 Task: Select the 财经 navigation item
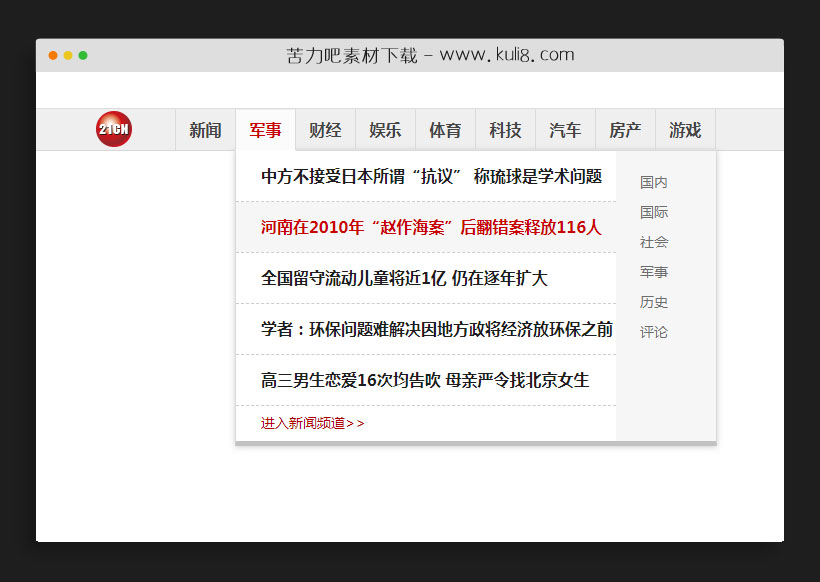[x=325, y=129]
